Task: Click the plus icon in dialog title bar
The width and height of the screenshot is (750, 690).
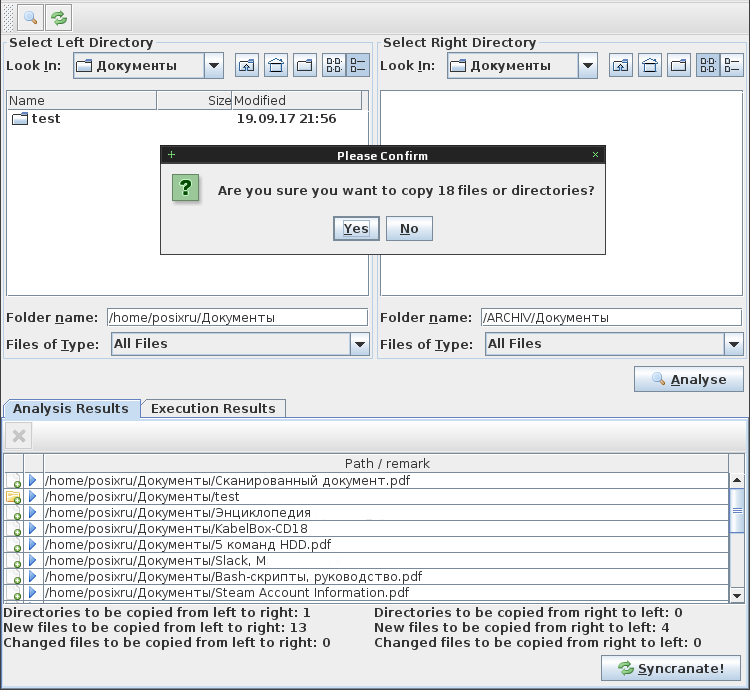Action: pyautogui.click(x=171, y=154)
